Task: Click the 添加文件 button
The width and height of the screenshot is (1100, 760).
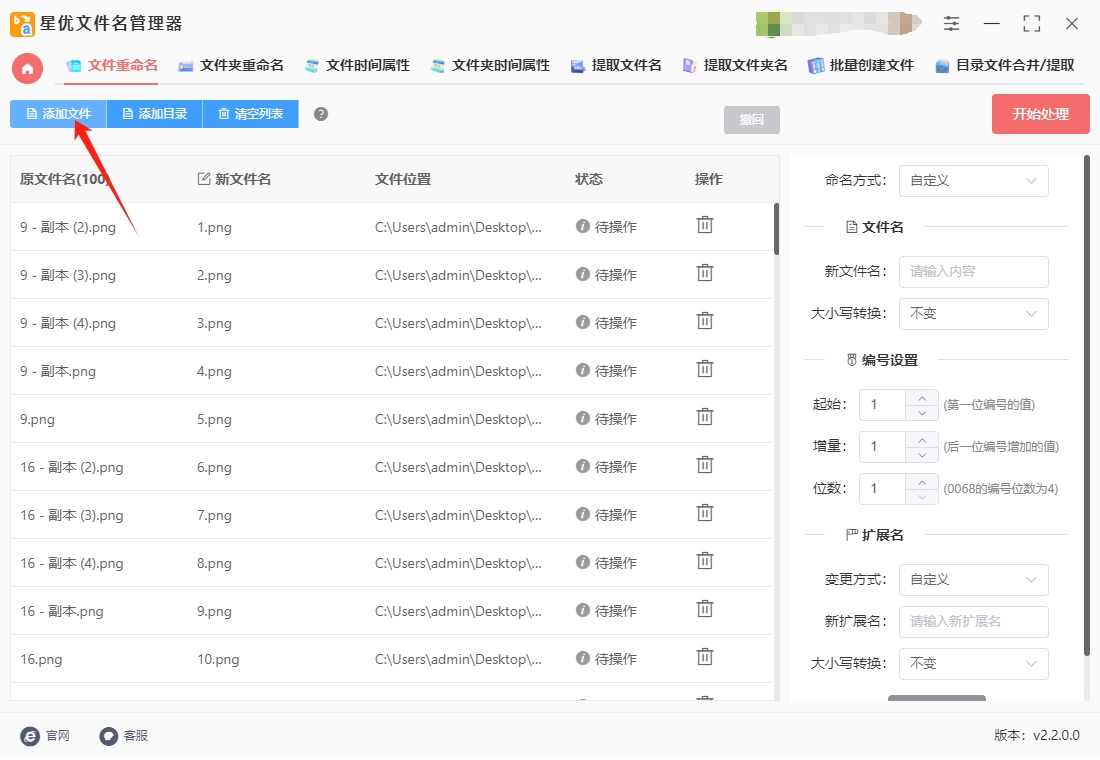Action: [x=58, y=114]
